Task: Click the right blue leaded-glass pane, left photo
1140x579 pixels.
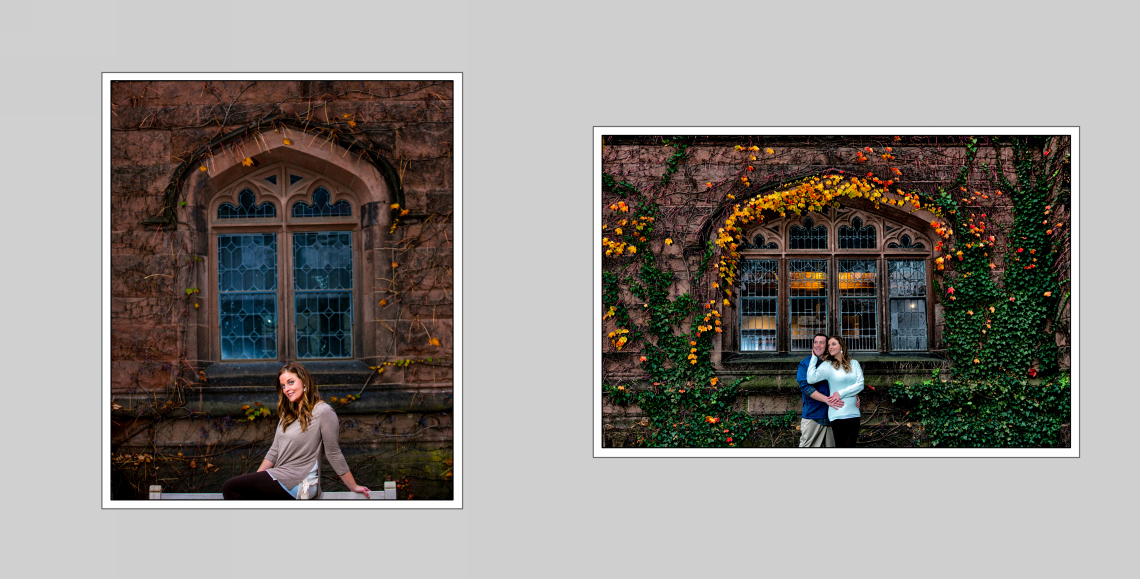Action: pyautogui.click(x=322, y=295)
